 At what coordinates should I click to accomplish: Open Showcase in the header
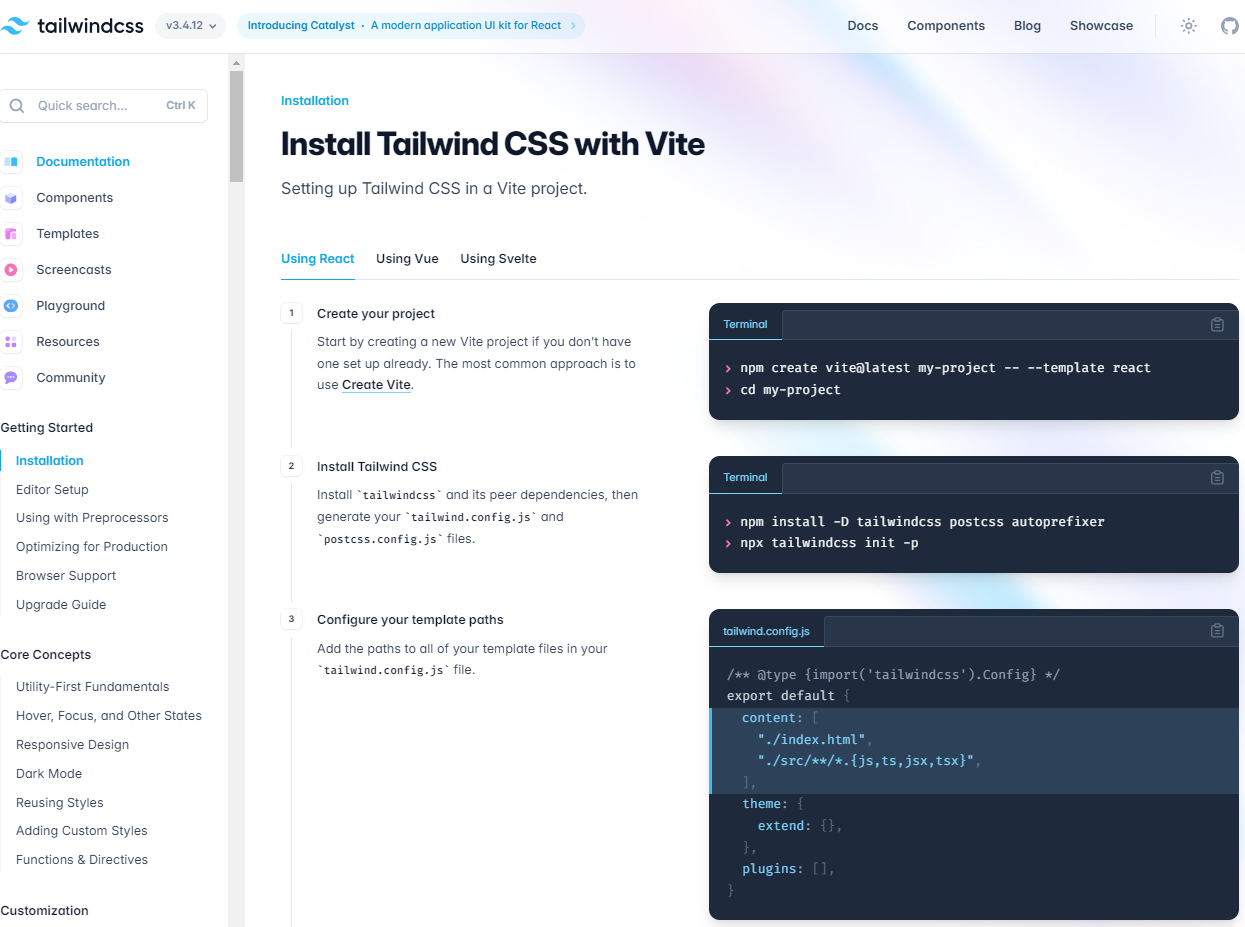tap(1101, 26)
